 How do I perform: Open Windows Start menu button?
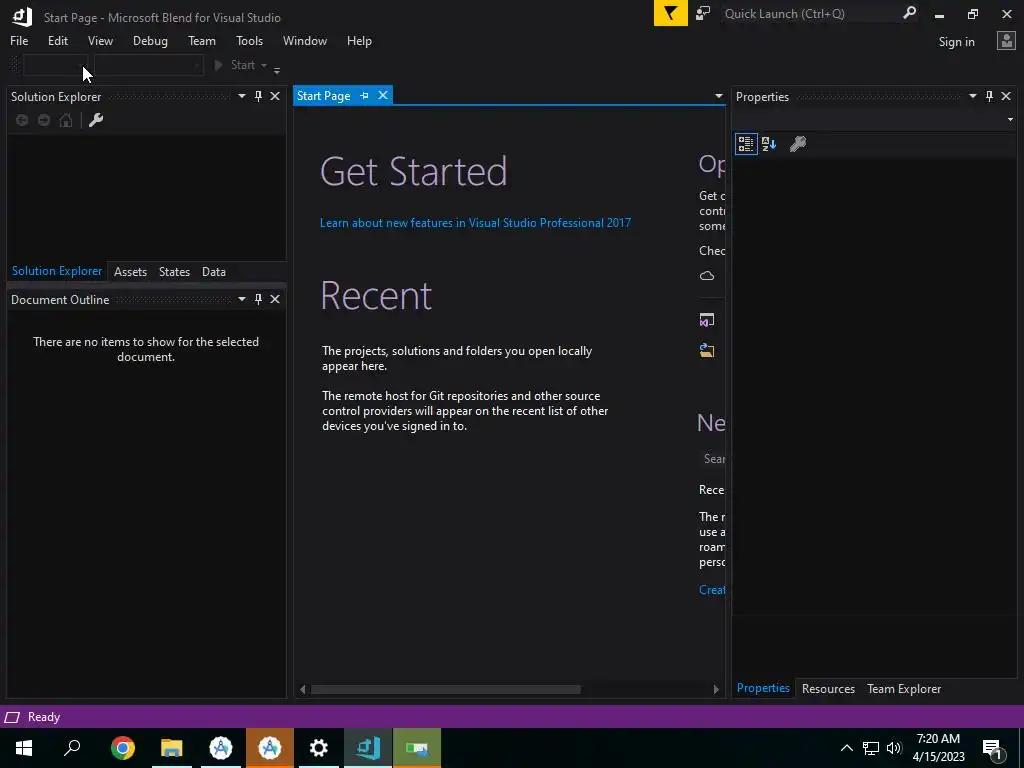pyautogui.click(x=24, y=748)
